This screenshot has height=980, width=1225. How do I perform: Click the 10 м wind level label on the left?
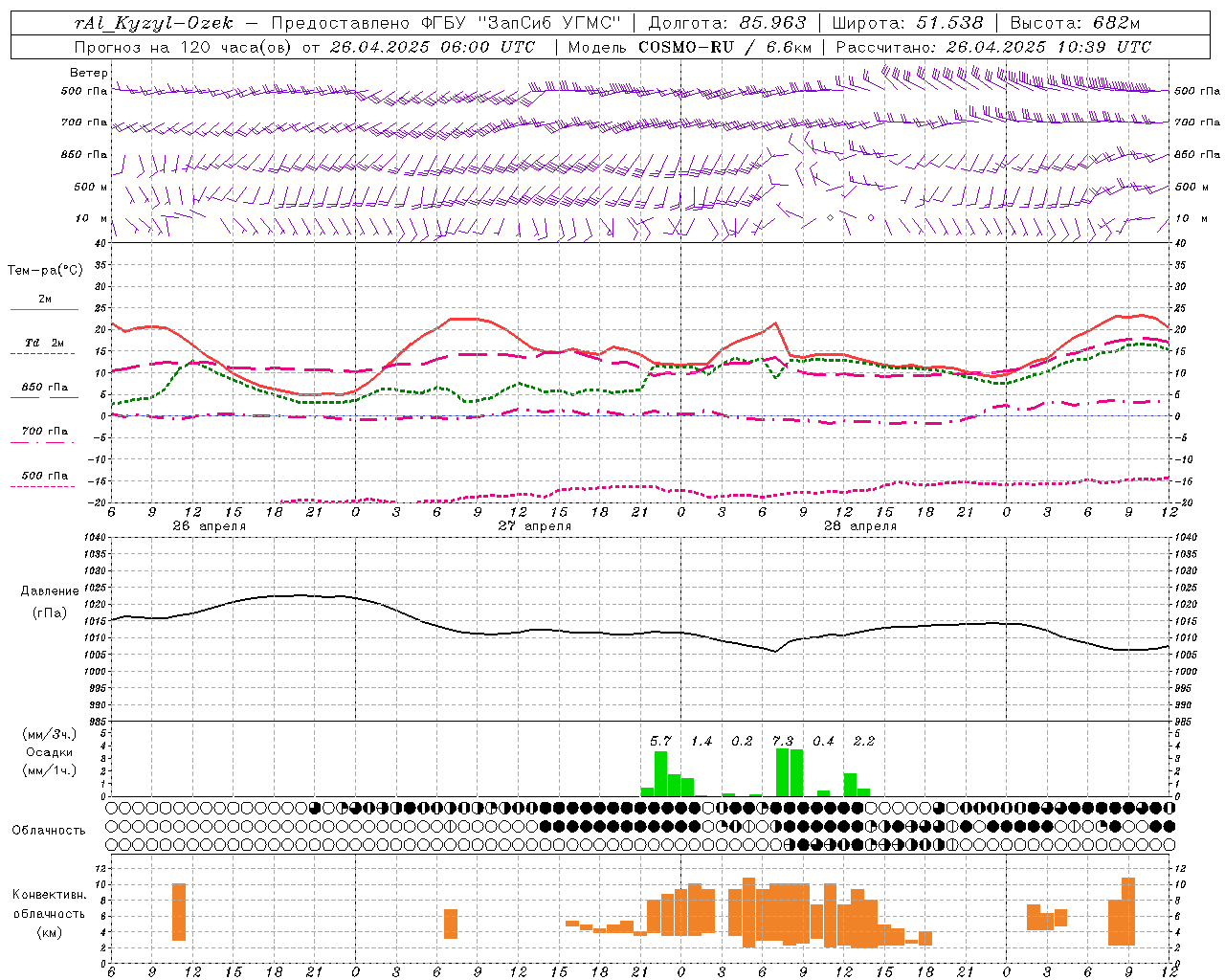point(91,218)
